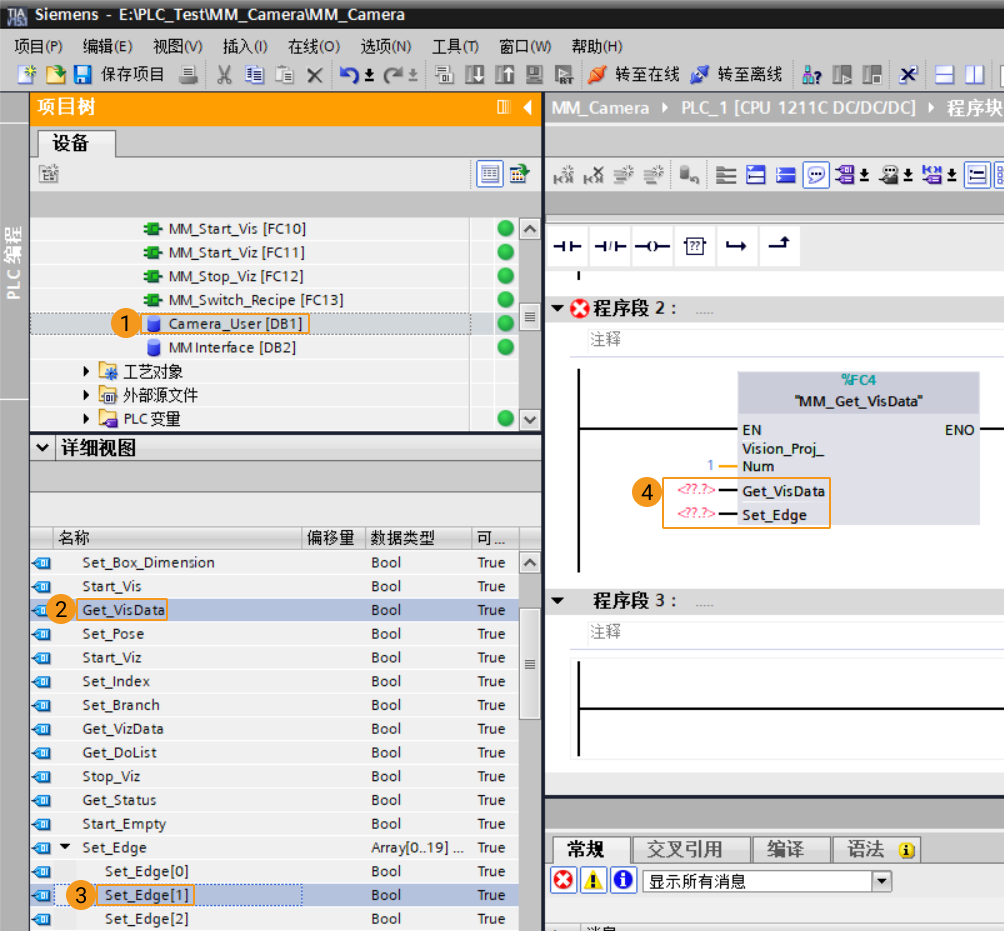
Task: Click the upload from device icon
Action: click(505, 75)
